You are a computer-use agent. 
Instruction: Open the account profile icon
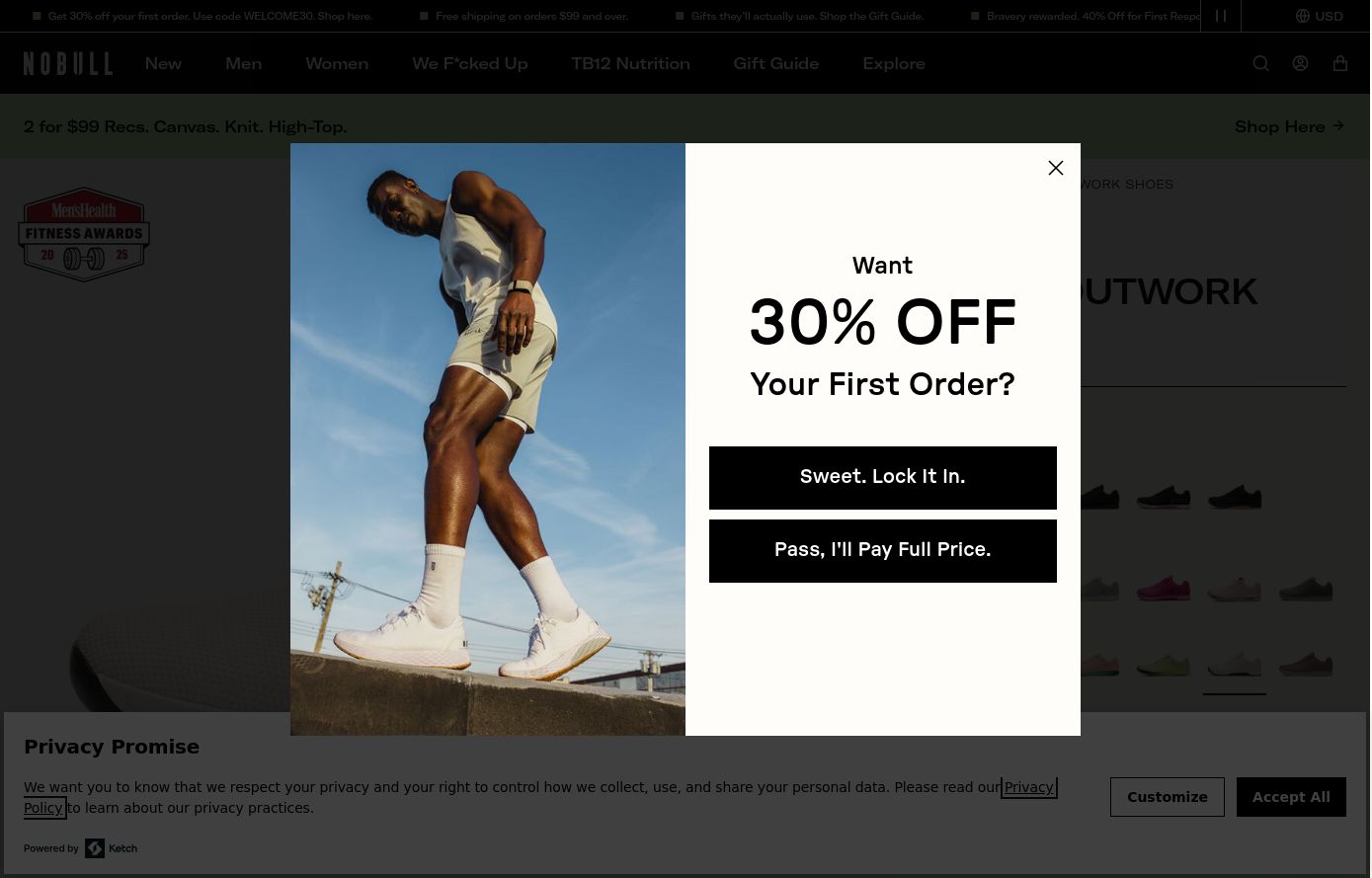pyautogui.click(x=1300, y=63)
